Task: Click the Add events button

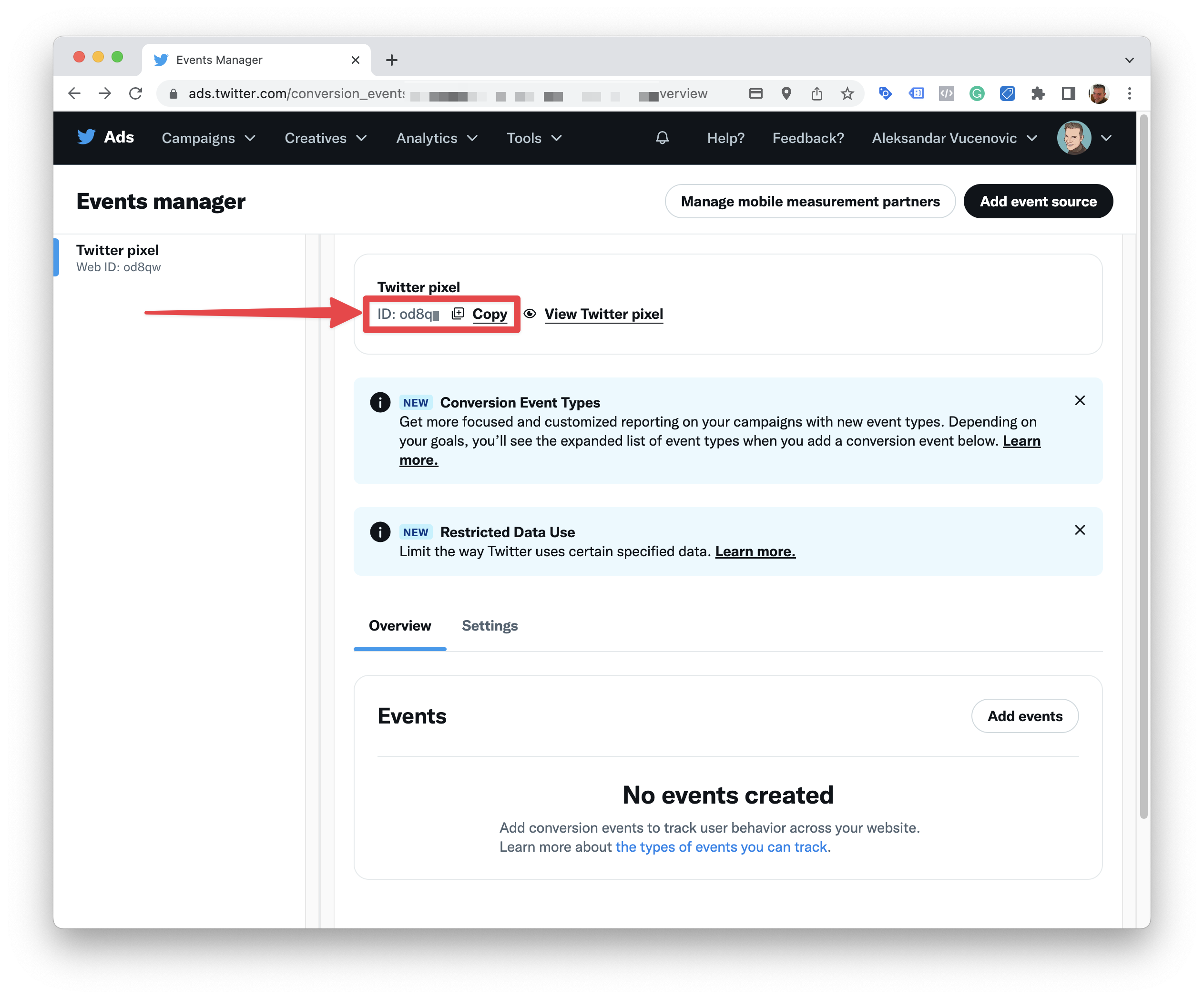Action: tap(1025, 716)
